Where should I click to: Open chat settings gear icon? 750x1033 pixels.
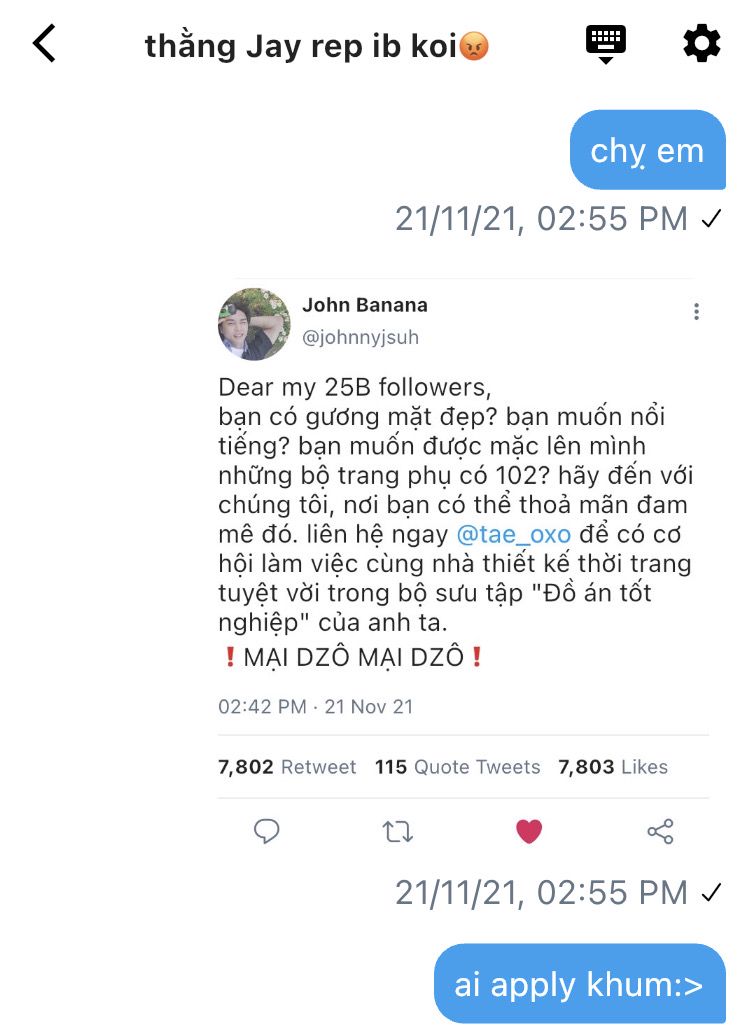pos(702,43)
